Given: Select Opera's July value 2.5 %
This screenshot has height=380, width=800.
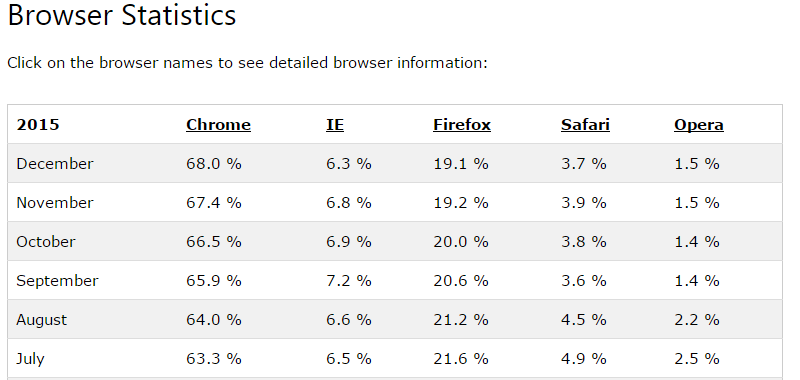Looking at the screenshot, I should (x=697, y=359).
